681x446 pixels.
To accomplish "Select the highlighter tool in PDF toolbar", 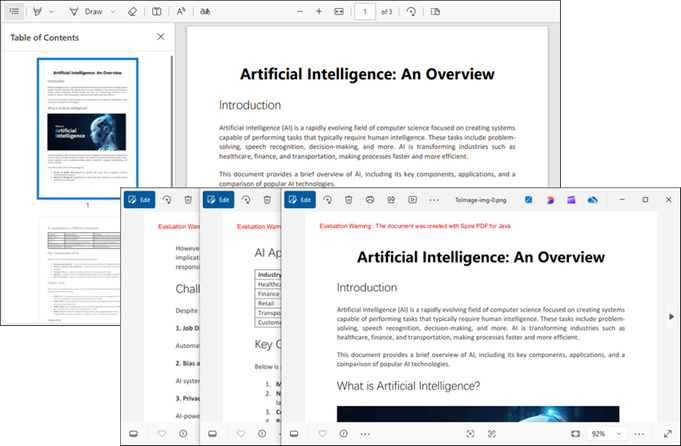I will 37,12.
